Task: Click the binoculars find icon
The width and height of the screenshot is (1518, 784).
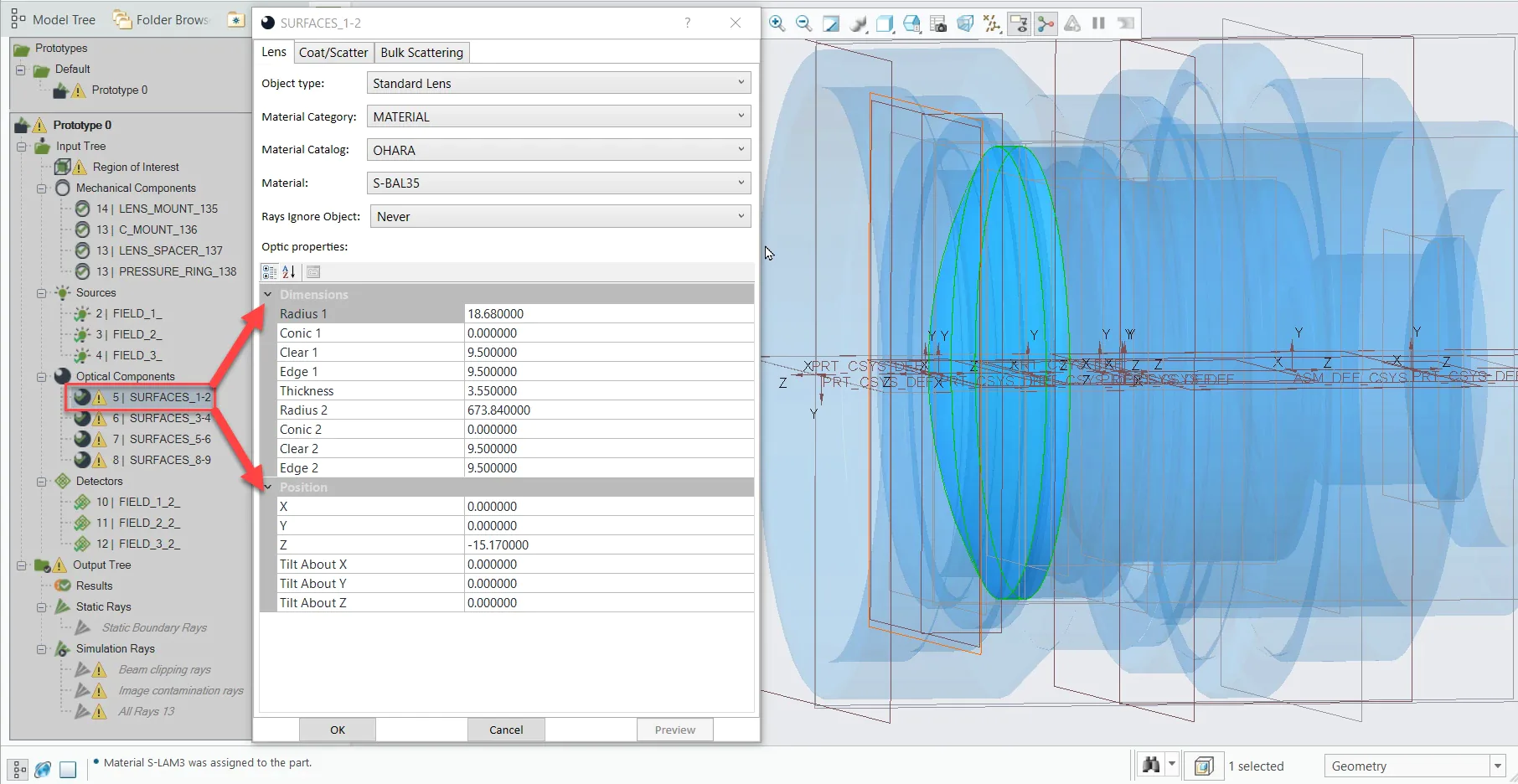Action: (1151, 765)
